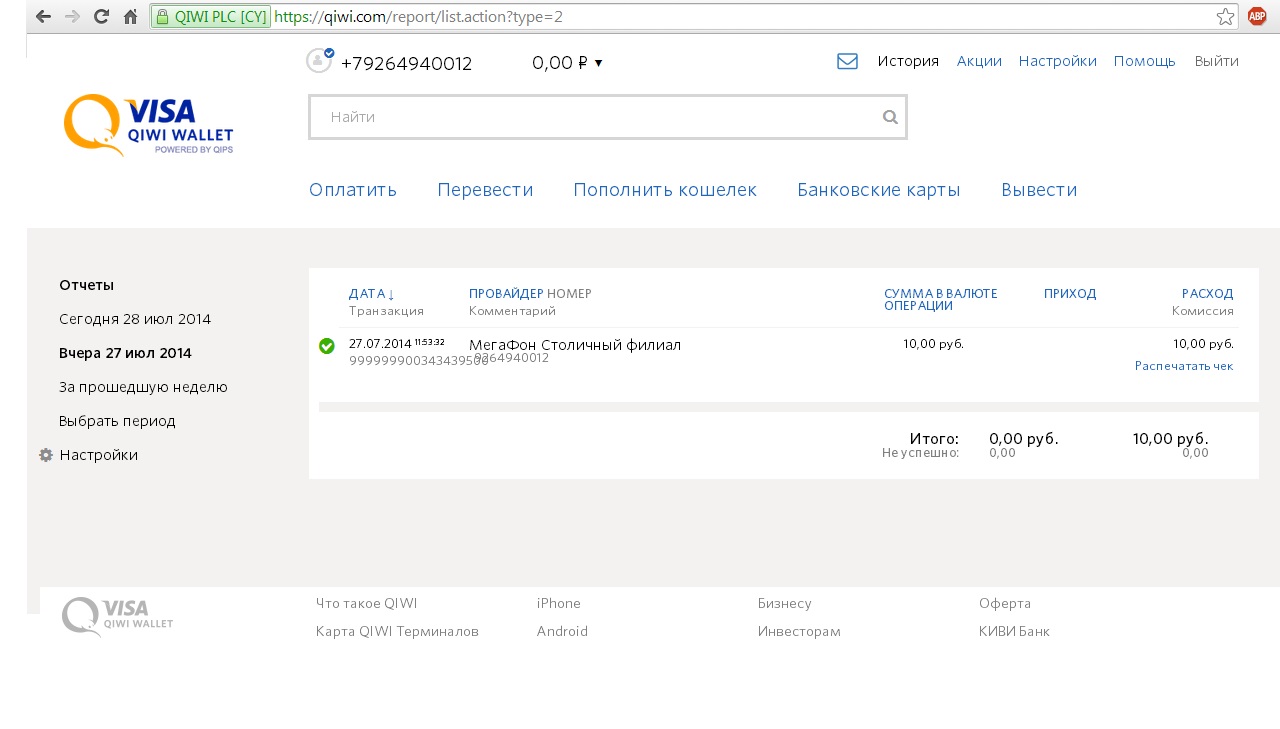The height and width of the screenshot is (729, 1280).
Task: Open Инвесторам footer link
Action: point(799,632)
